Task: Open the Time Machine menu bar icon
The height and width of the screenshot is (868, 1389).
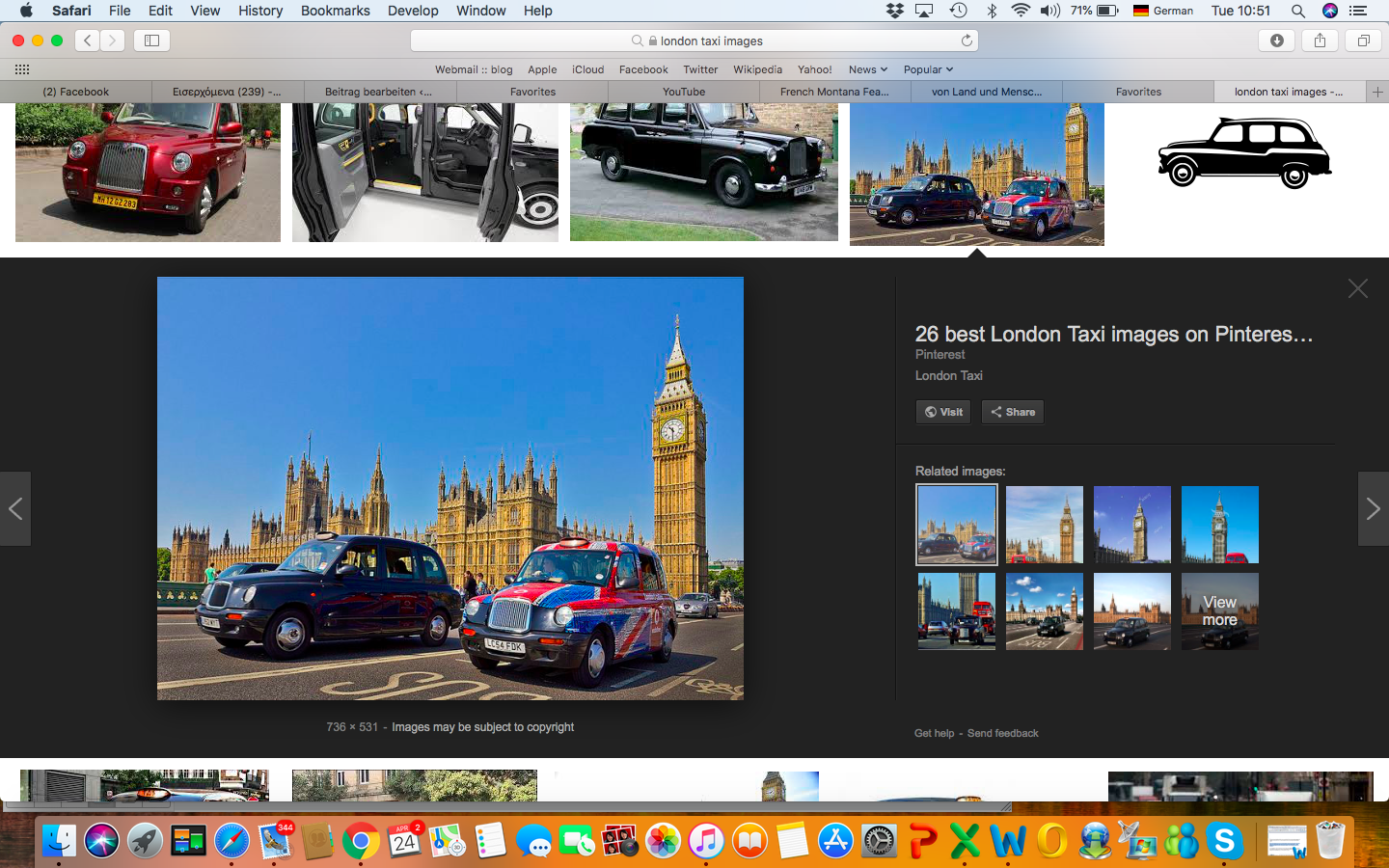Action: [x=958, y=11]
